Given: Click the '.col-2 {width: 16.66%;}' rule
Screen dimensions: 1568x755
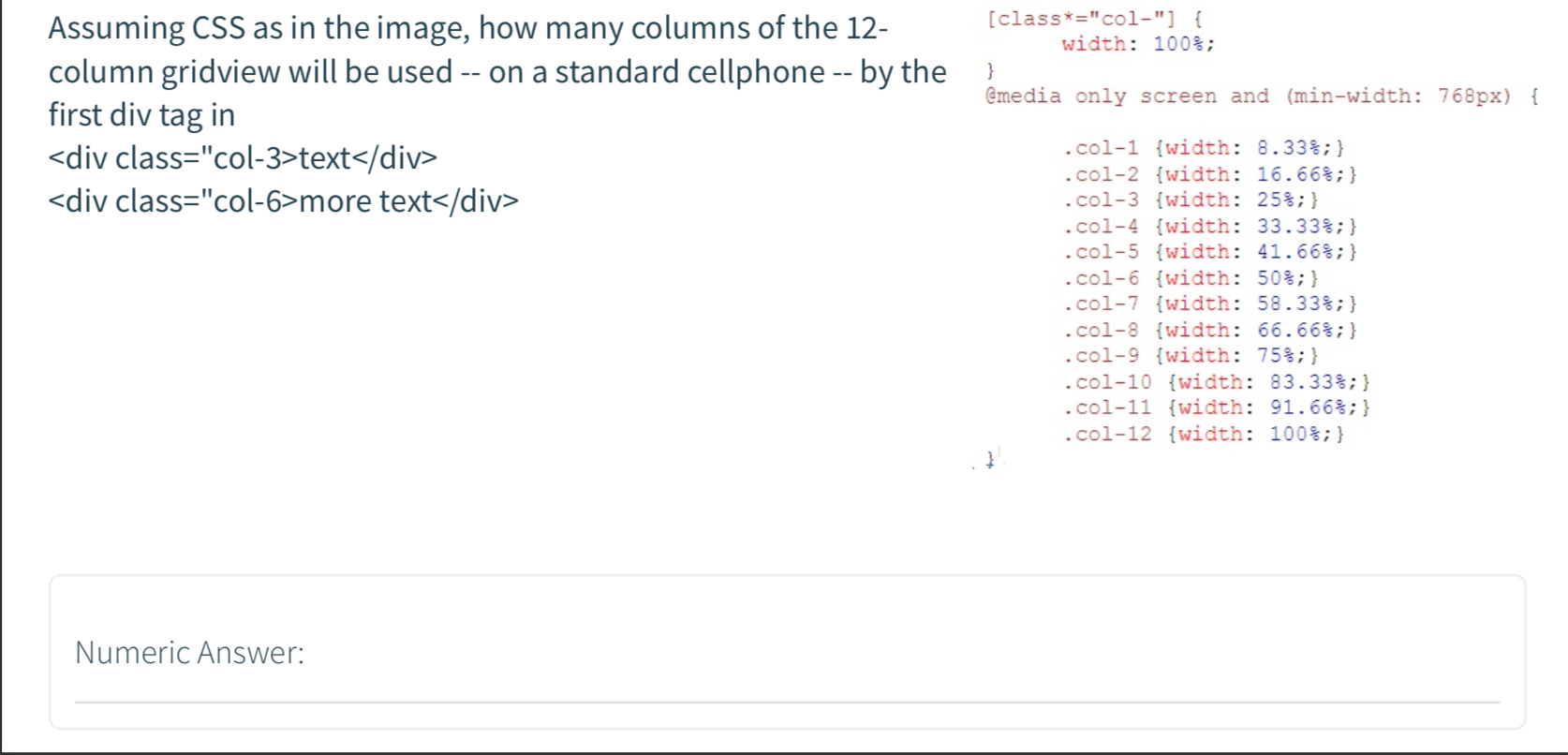Looking at the screenshot, I should tap(1210, 174).
